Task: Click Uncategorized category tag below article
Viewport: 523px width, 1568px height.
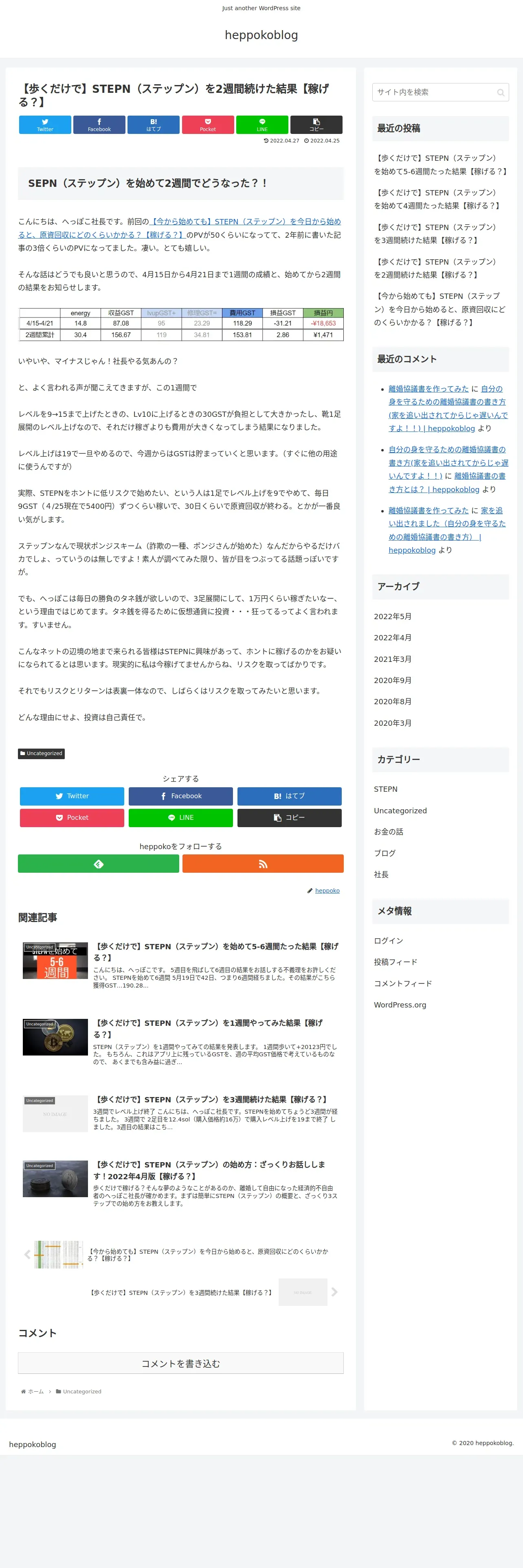Action: coord(42,753)
